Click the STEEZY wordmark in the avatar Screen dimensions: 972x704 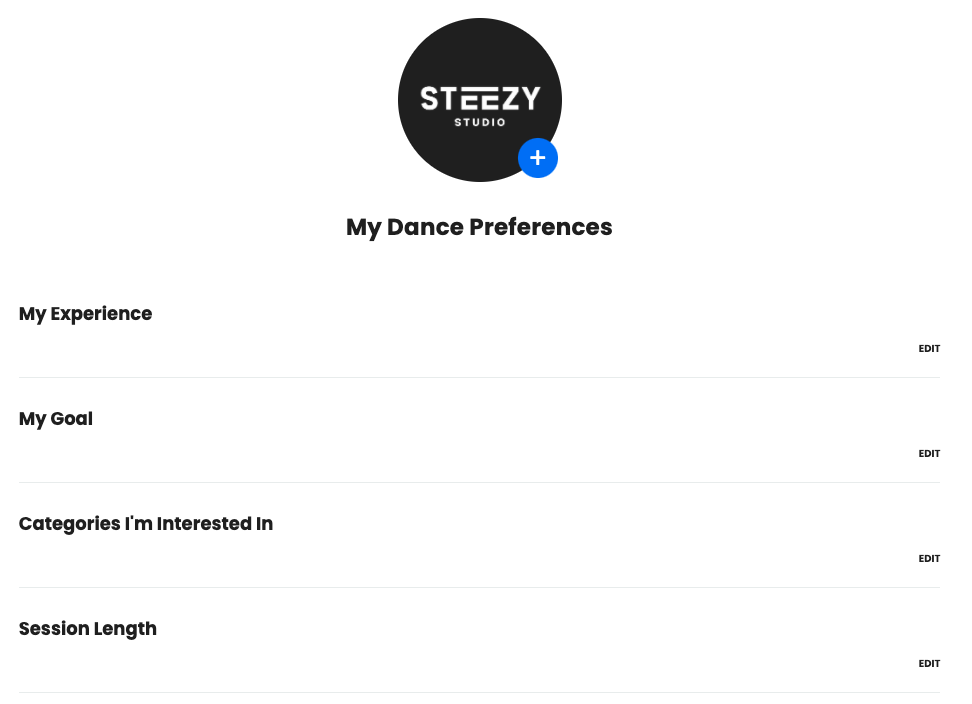(480, 98)
